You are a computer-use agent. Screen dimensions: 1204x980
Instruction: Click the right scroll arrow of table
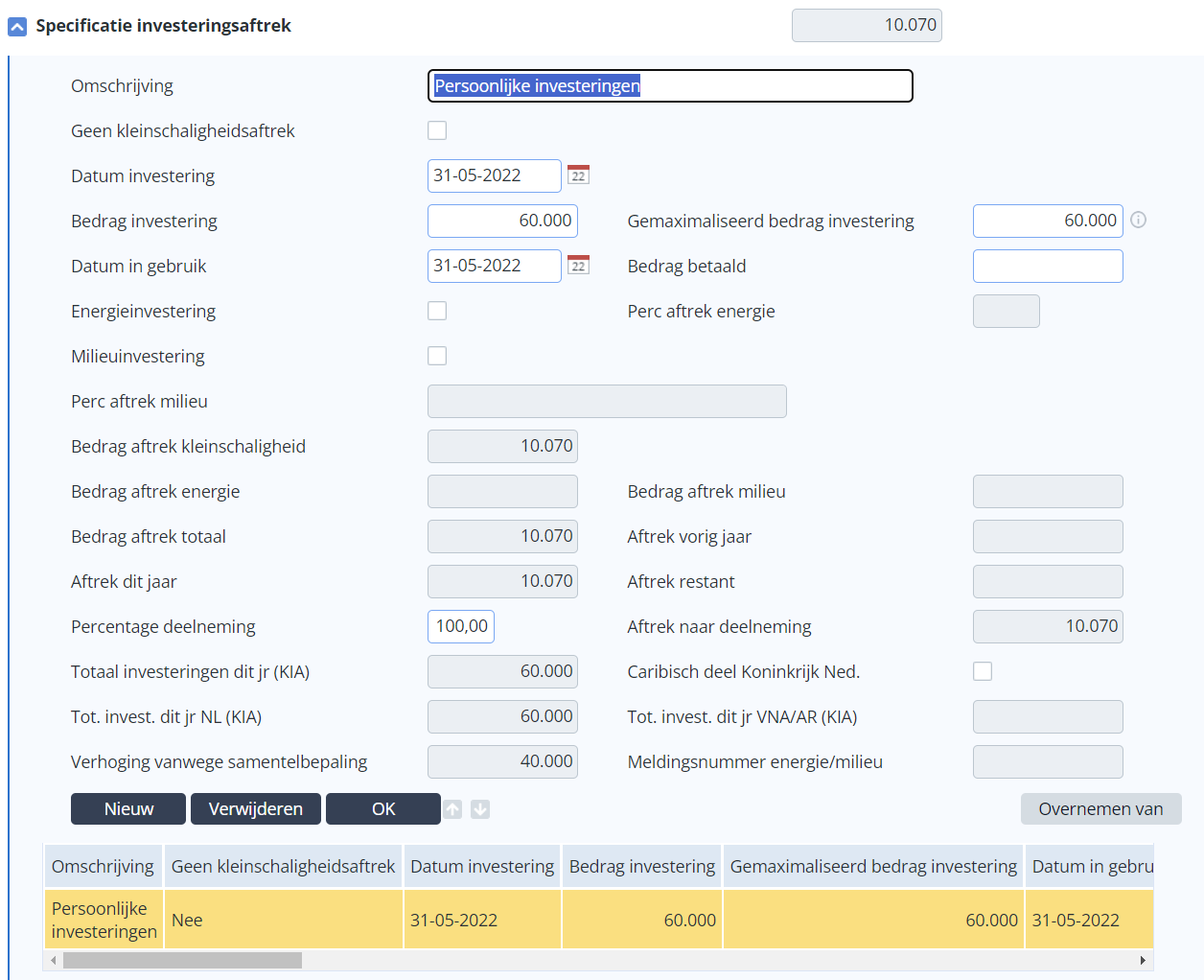coord(1143,960)
